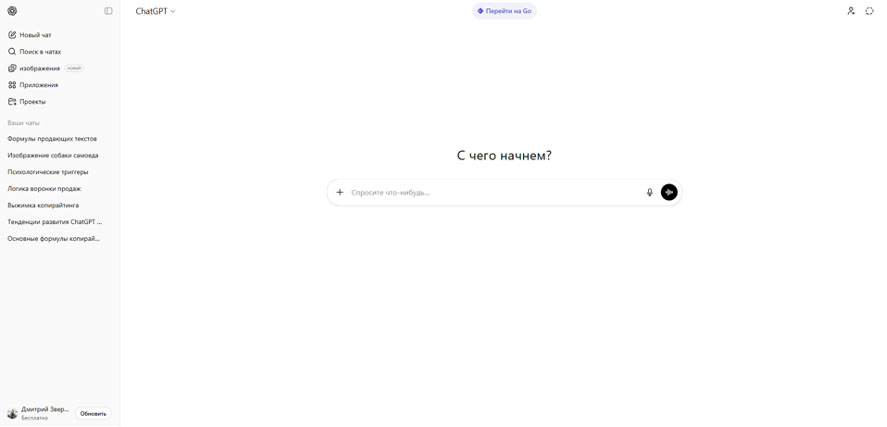
Task: Start a new chat via Новый чат
Action: click(x=35, y=35)
